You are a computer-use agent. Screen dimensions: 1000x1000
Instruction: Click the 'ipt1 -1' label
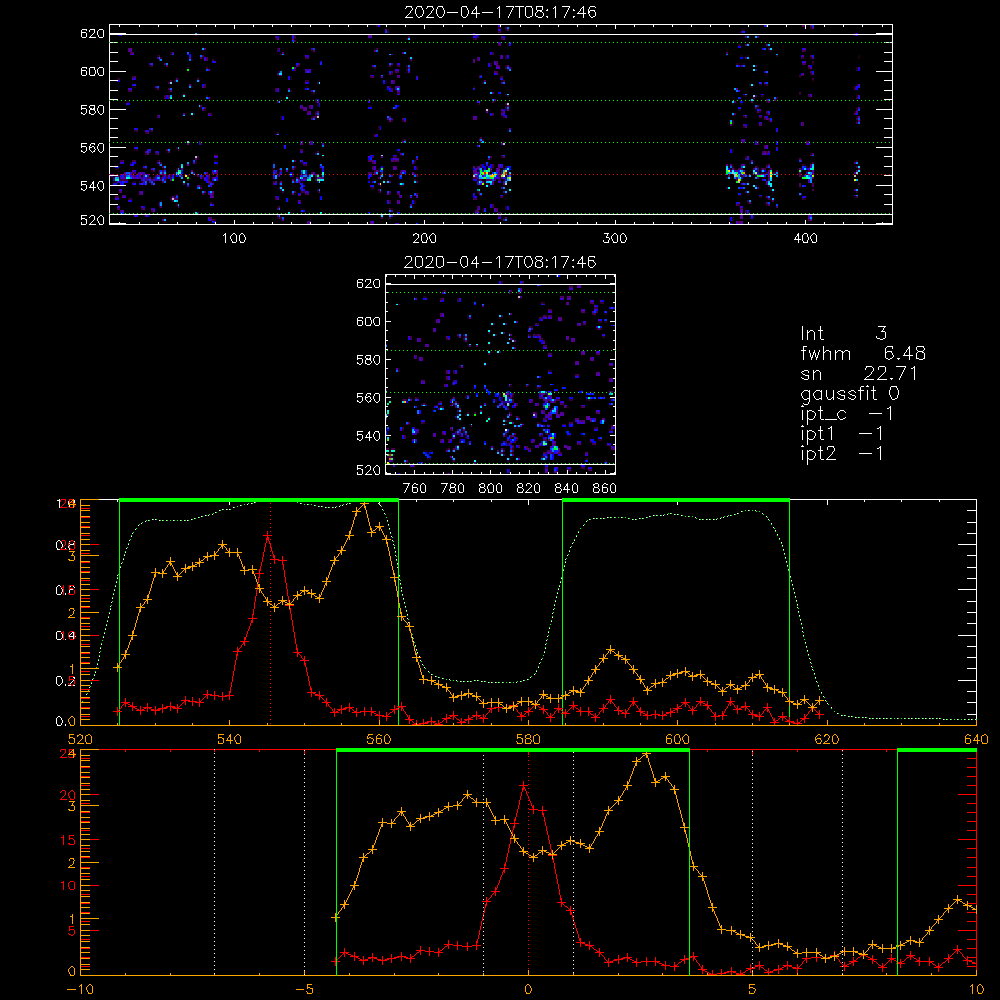click(x=841, y=434)
